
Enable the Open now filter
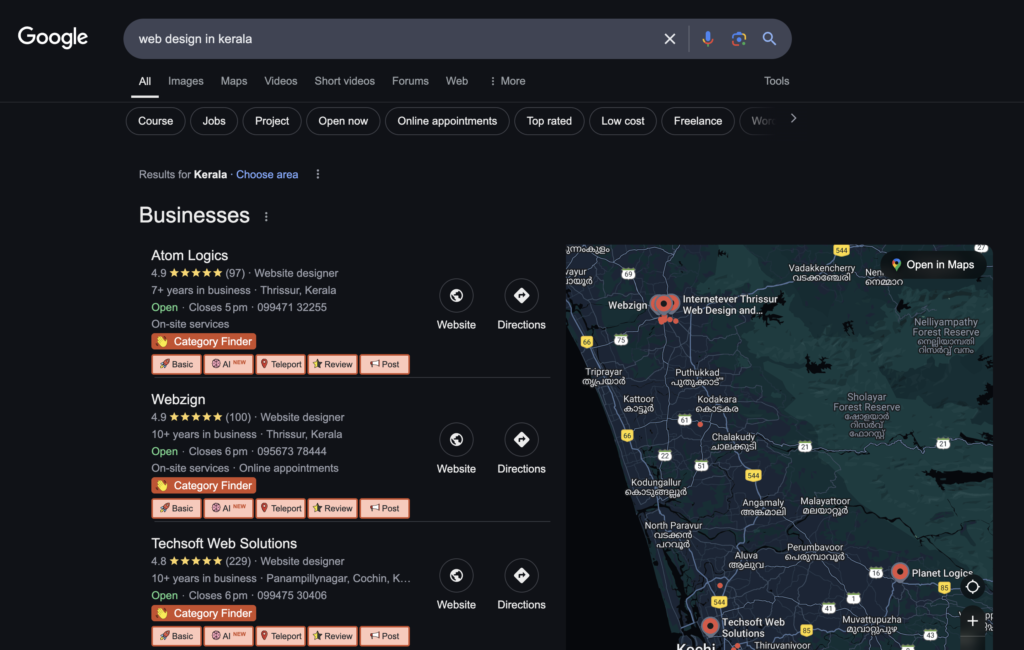[343, 121]
